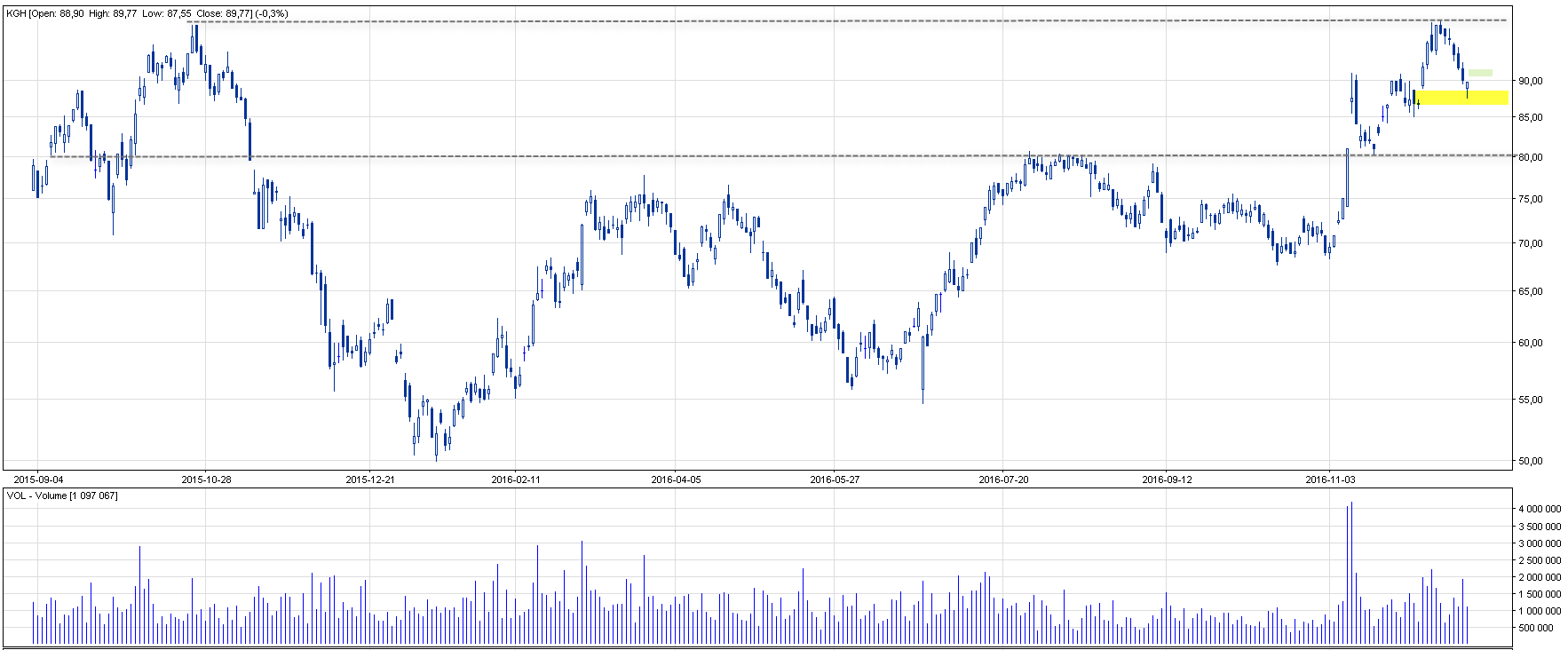Click the KGH open-high-low-close header text
The image size is (1568, 650).
click(x=147, y=13)
